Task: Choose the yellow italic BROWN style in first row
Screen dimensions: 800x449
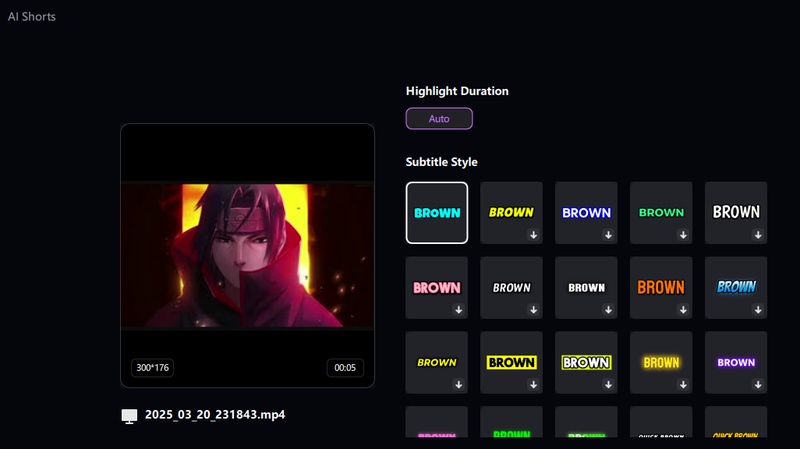Action: pos(511,213)
